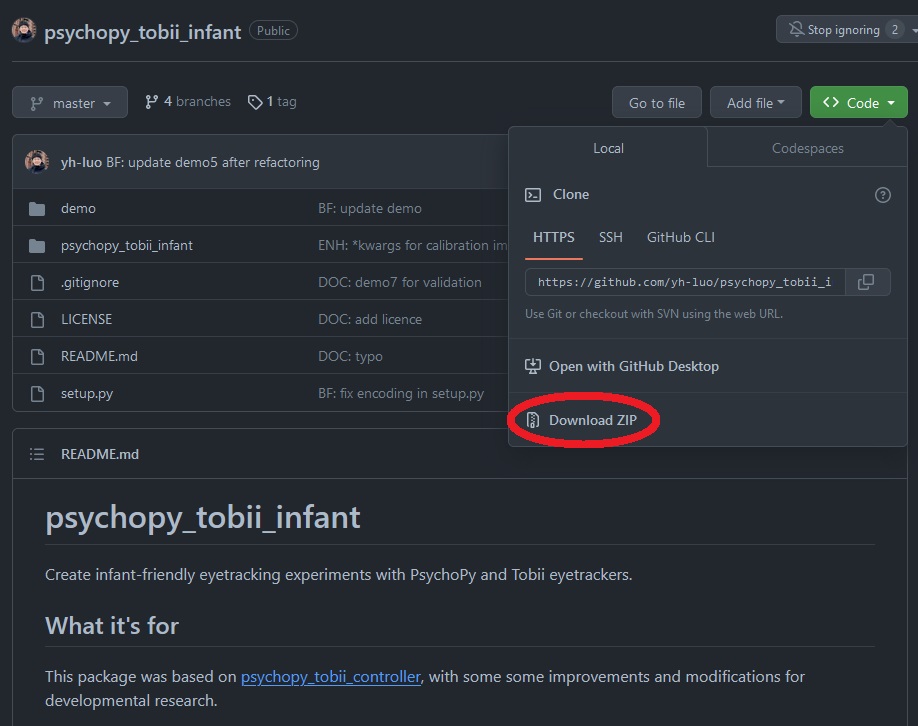The image size is (918, 726).
Task: Click the file icon beside setup.py
Action: coord(37,393)
